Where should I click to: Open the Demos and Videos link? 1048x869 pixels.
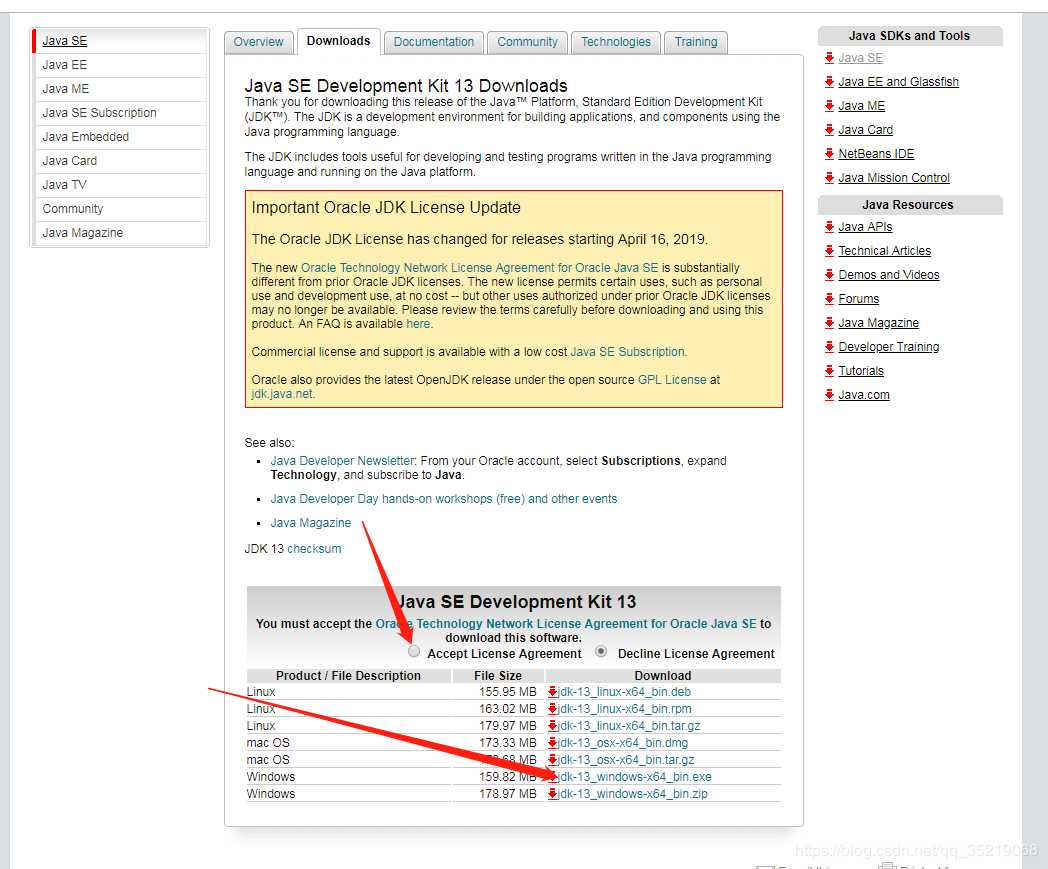point(889,275)
